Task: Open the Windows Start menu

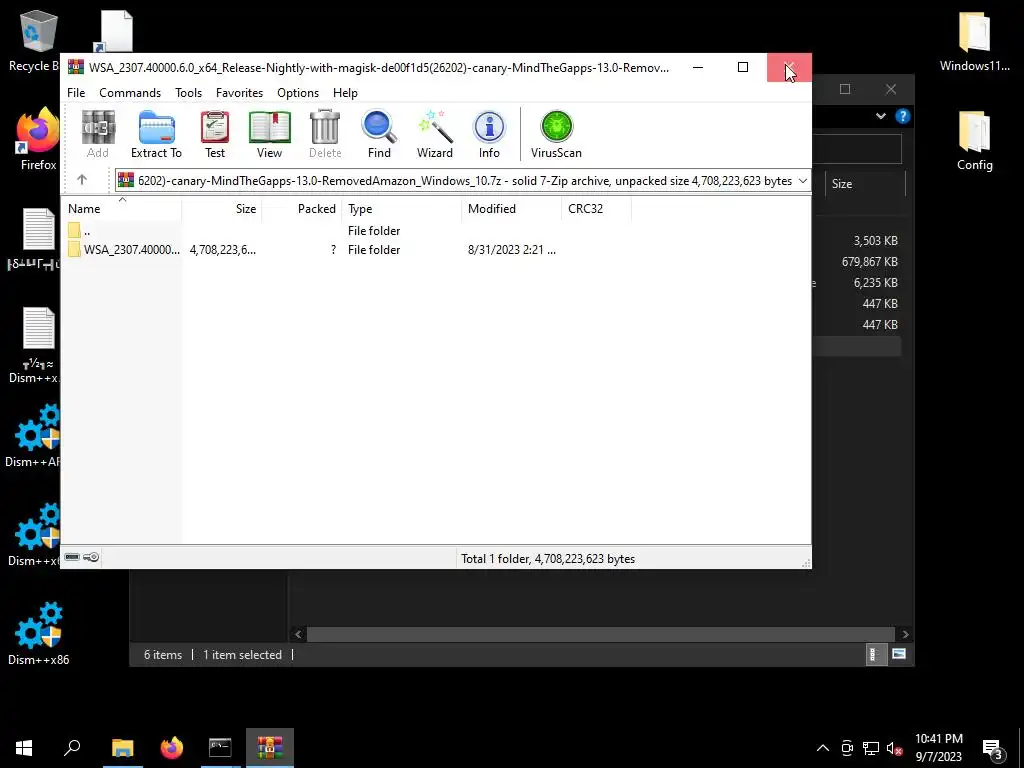Action: 24,748
